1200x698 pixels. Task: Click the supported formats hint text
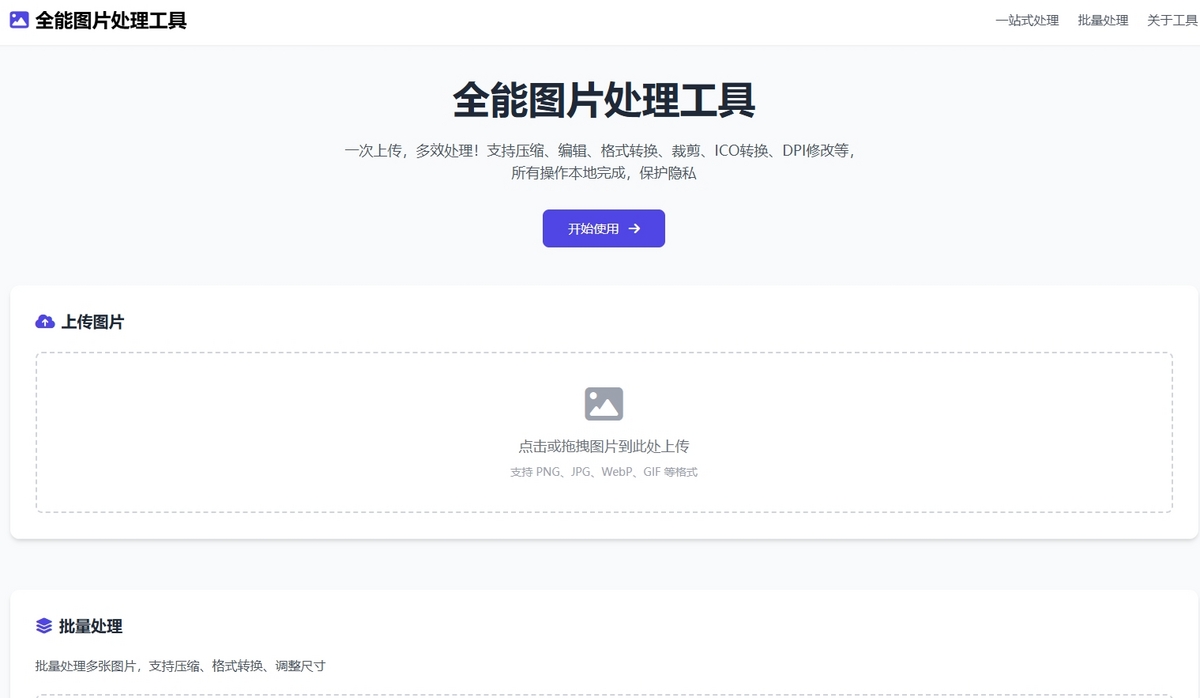pyautogui.click(x=603, y=471)
